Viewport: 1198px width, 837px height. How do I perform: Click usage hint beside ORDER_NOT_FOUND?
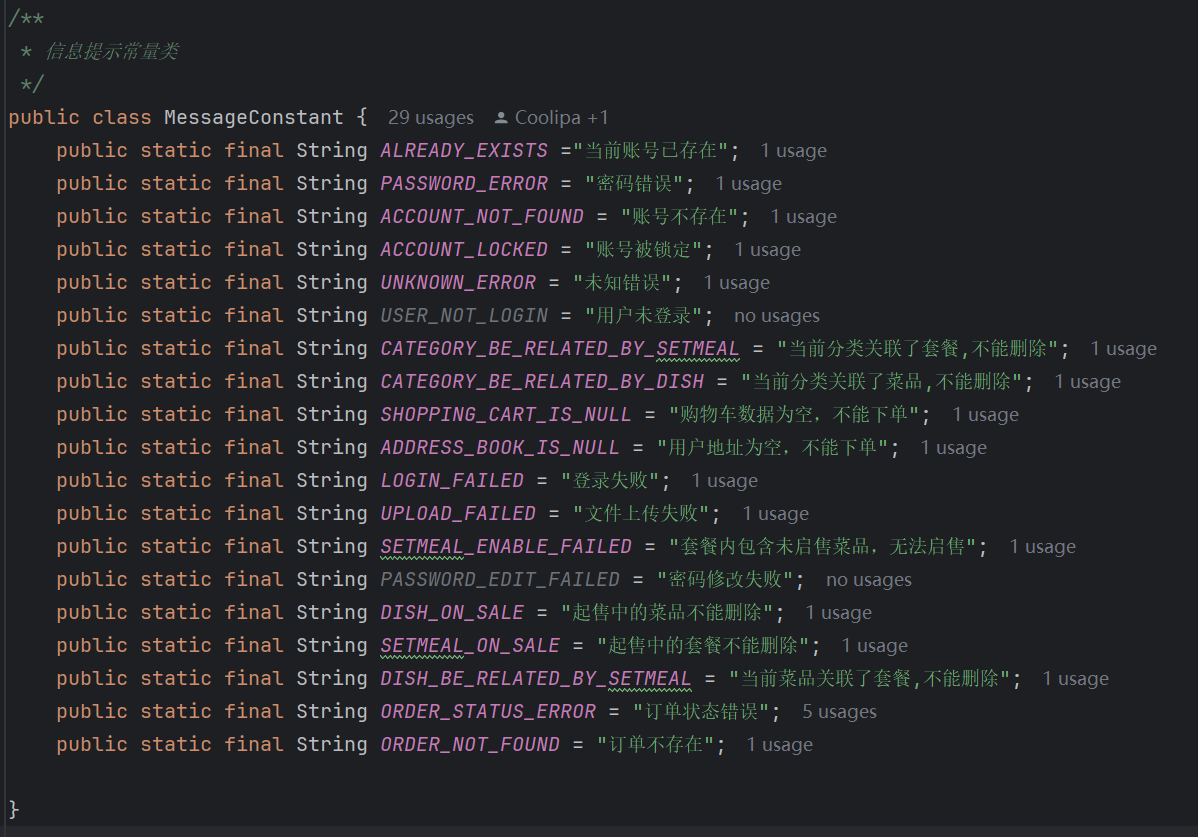pos(779,744)
